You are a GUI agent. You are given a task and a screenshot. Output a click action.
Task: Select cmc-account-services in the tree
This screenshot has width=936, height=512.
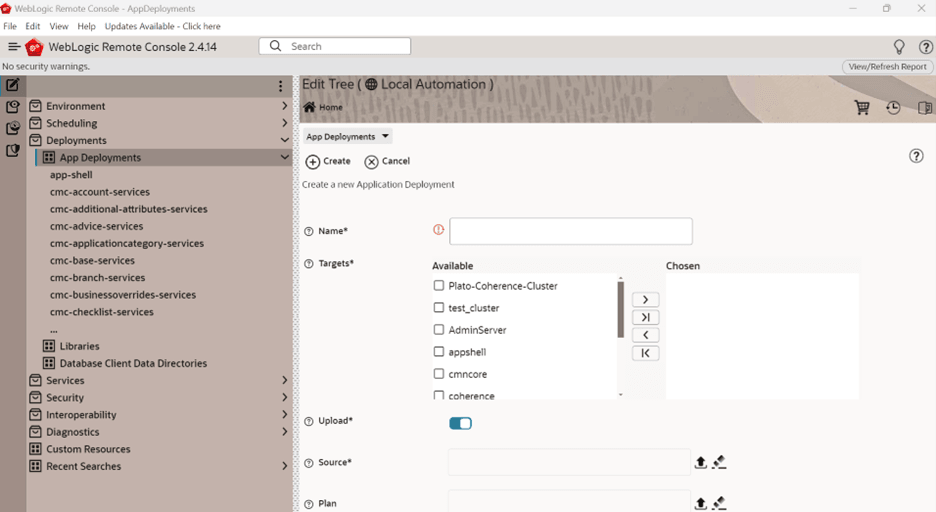tap(100, 192)
